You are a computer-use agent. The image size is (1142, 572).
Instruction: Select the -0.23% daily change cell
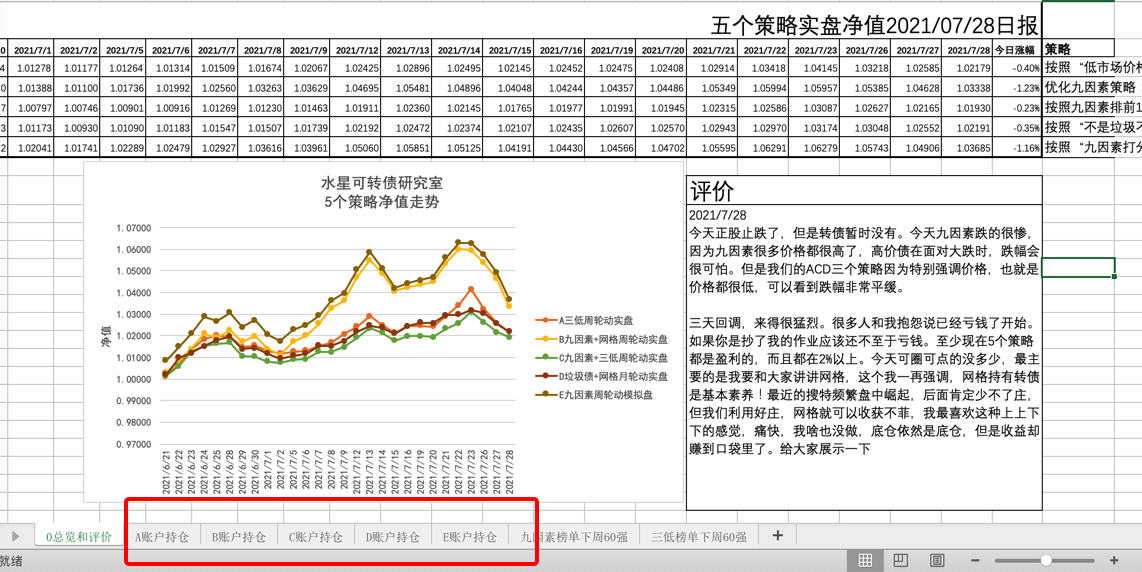coord(1018,107)
